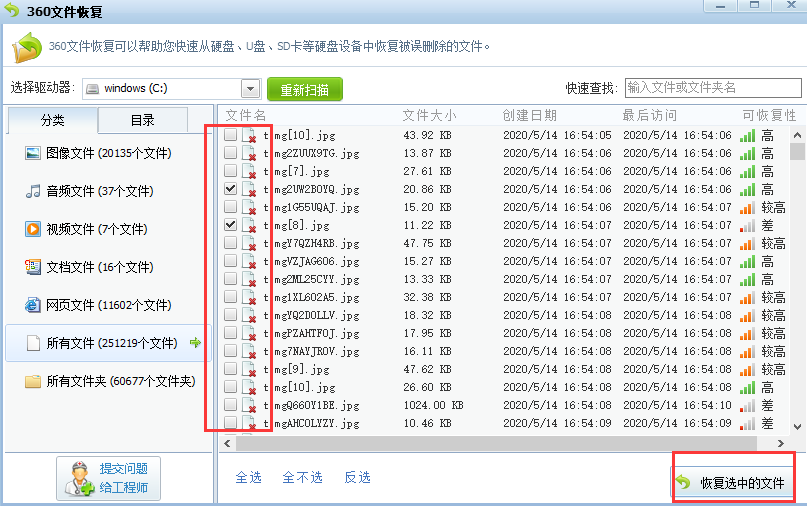Switch to the 分类 tab
807x506 pixels.
tap(52, 120)
